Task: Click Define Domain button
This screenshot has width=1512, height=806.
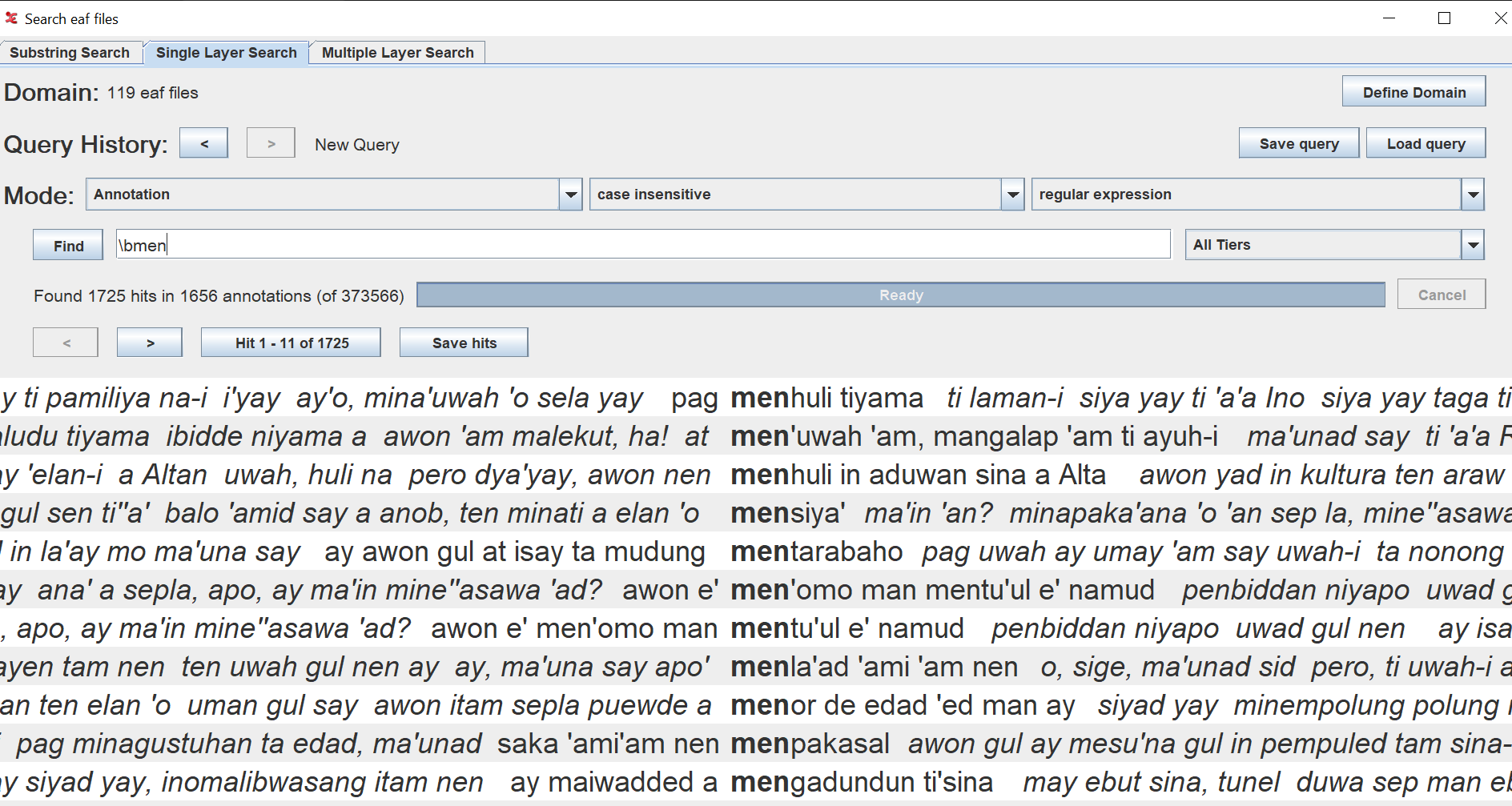Action: (x=1413, y=91)
